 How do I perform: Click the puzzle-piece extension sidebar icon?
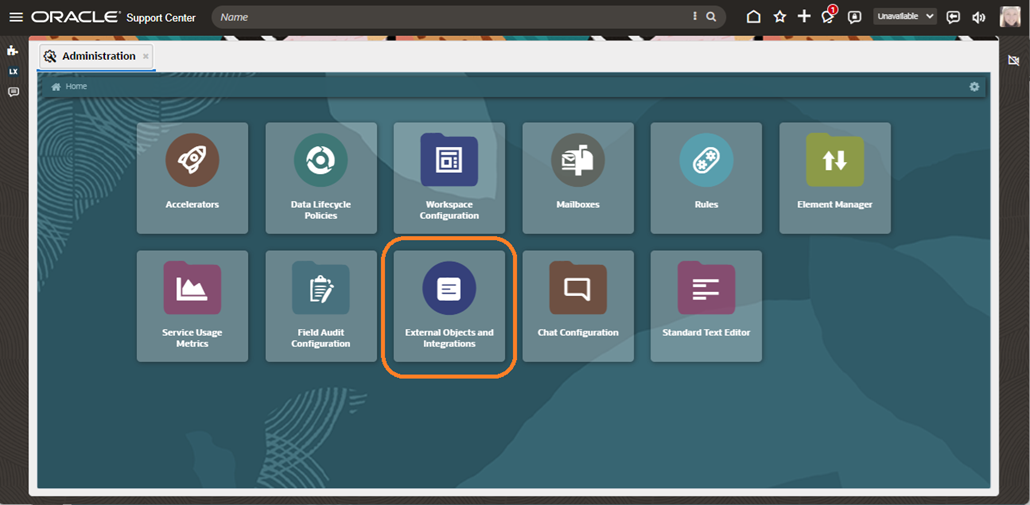coord(13,51)
